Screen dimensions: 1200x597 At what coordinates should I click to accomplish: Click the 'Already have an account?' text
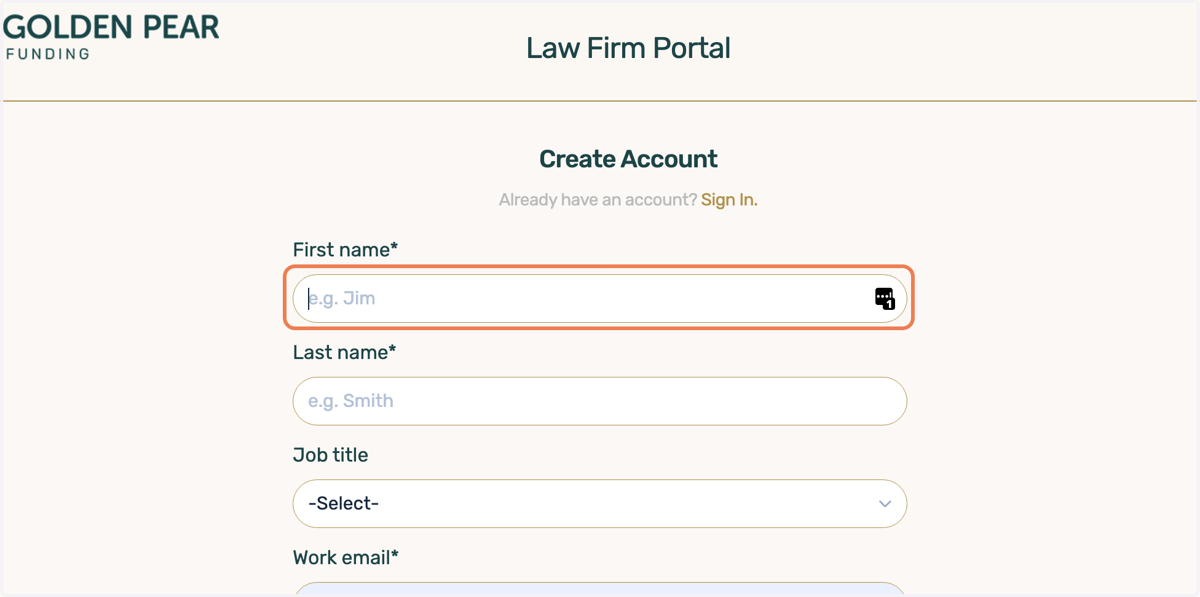point(598,200)
